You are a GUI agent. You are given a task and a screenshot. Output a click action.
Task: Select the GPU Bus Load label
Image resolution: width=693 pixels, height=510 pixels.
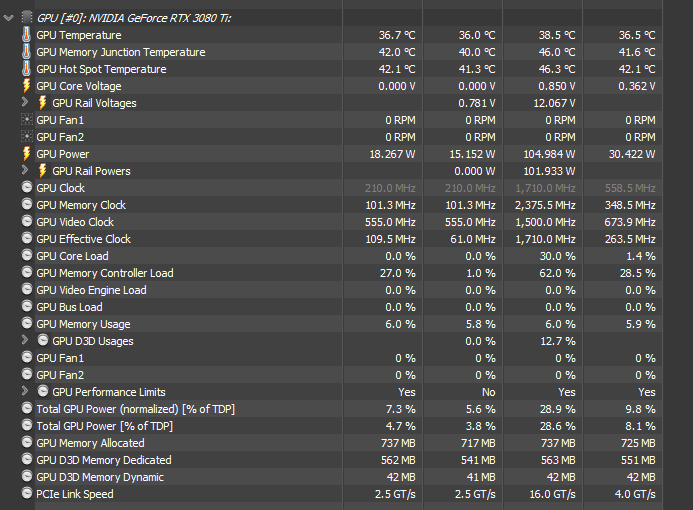(x=69, y=307)
